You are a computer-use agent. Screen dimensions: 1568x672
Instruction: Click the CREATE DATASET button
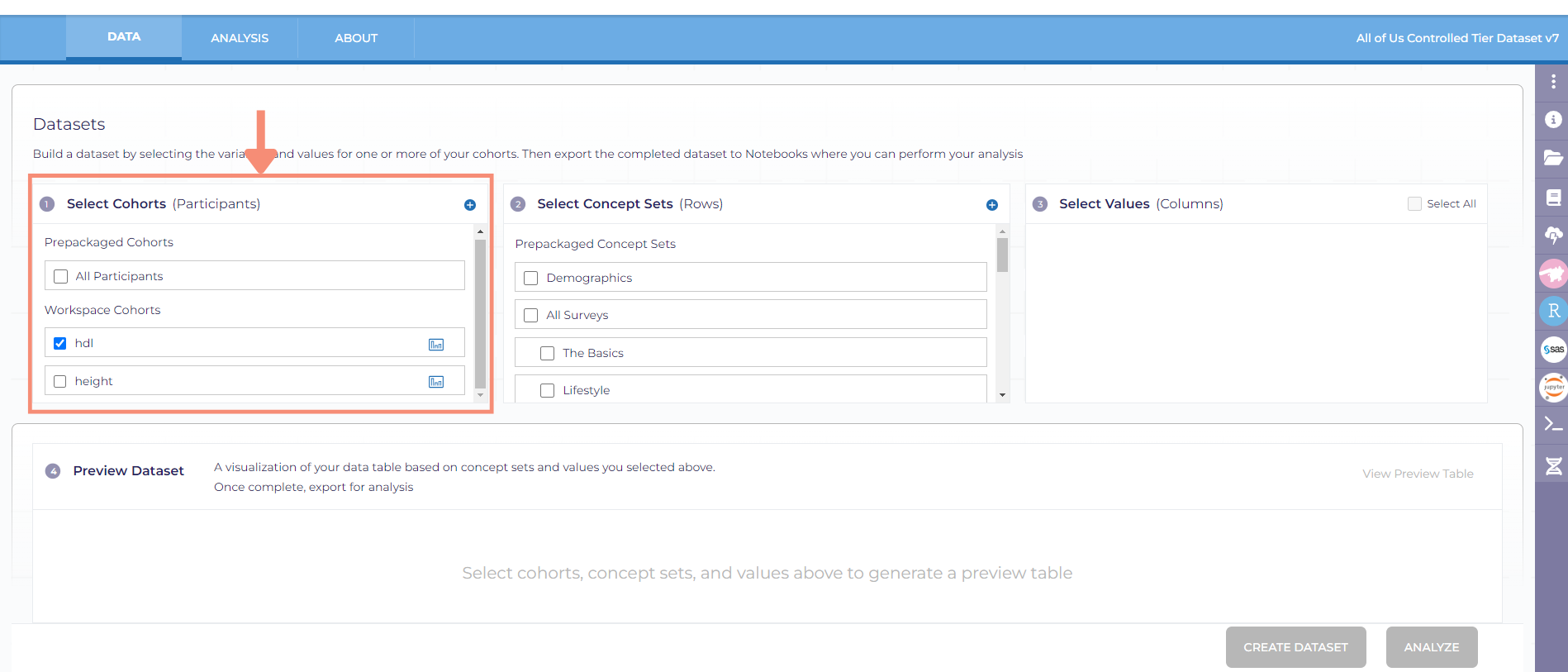[1295, 647]
